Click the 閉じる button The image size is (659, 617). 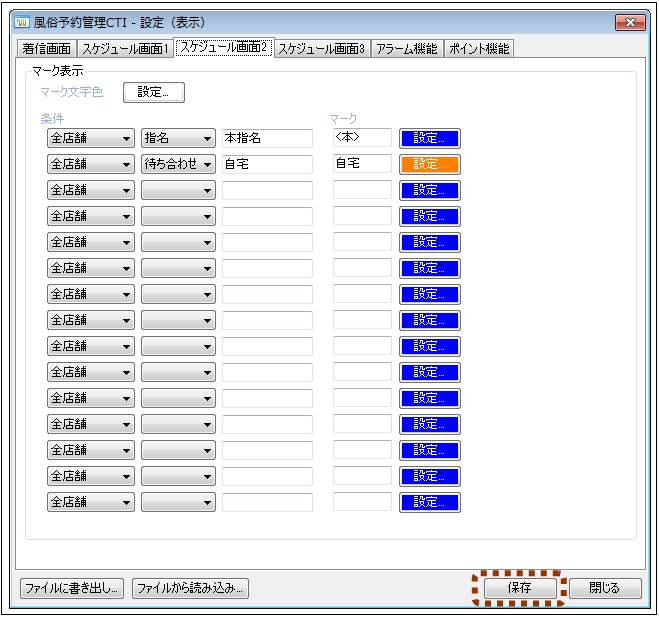605,588
